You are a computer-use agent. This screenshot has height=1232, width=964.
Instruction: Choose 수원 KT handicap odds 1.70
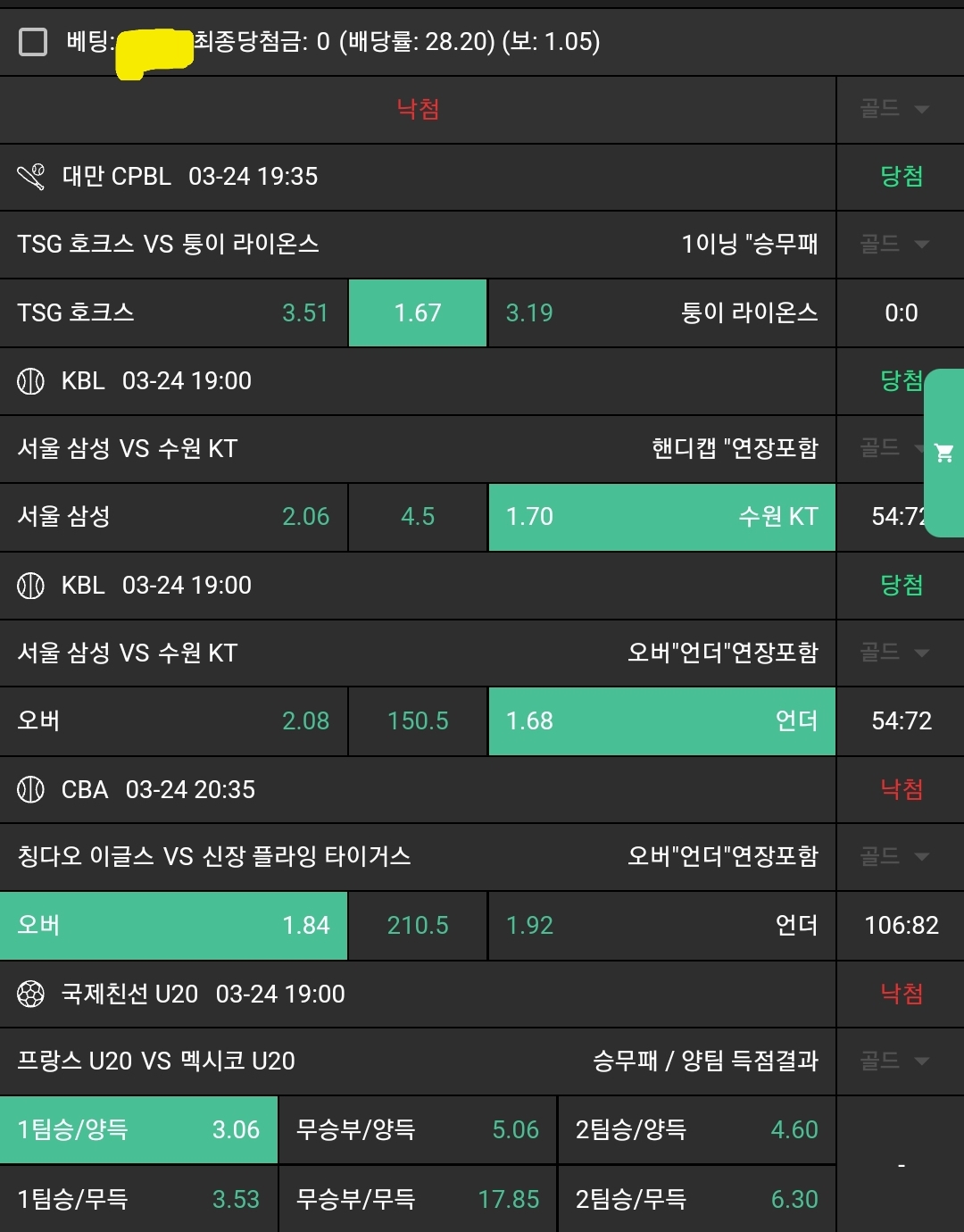point(661,517)
